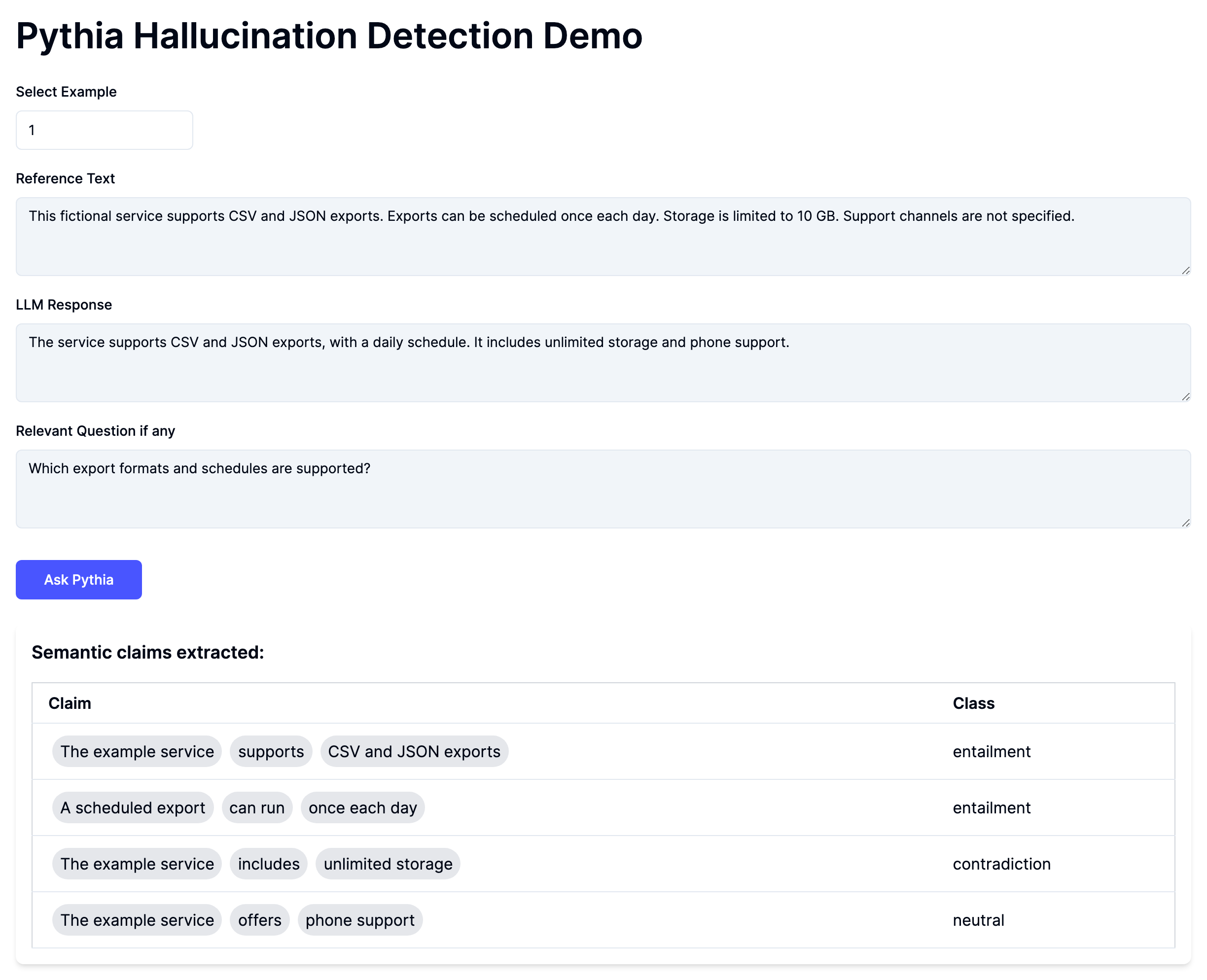Click the Claim column header

coord(70,703)
